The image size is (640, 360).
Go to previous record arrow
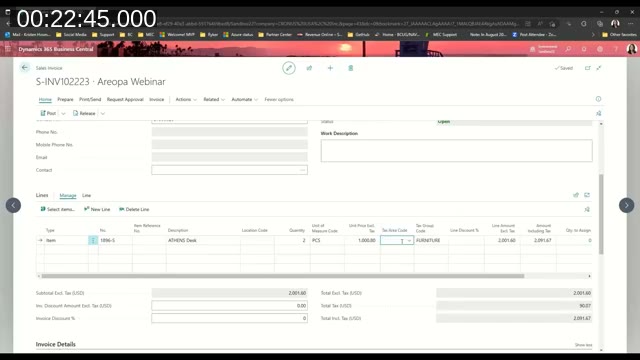13,205
